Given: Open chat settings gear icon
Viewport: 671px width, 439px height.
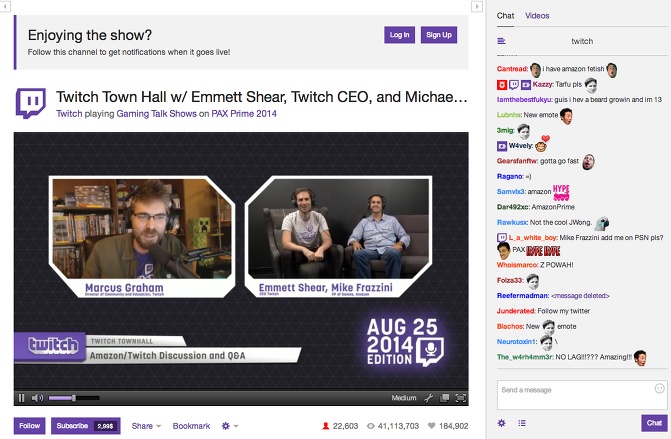Looking at the screenshot, I should tap(502, 424).
